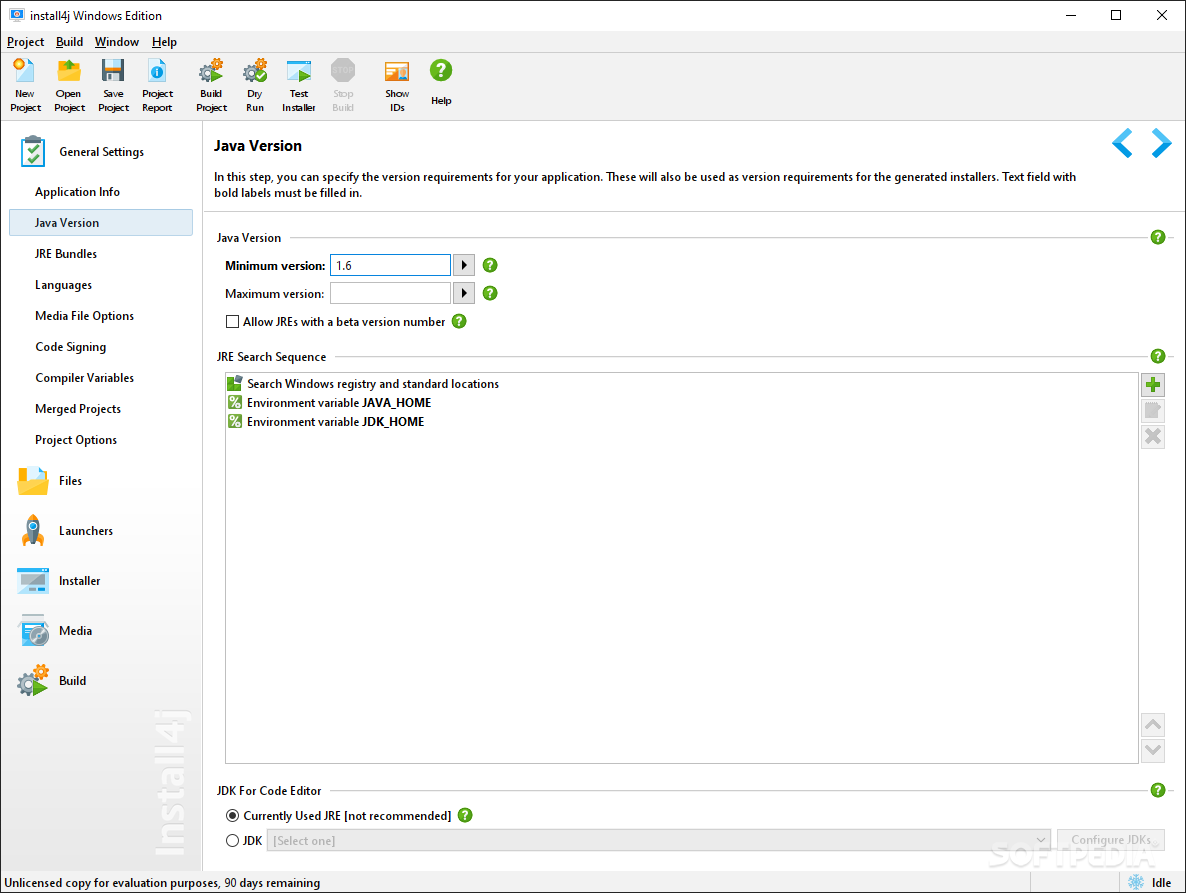
Task: Show help for Maximum version field
Action: pos(490,293)
